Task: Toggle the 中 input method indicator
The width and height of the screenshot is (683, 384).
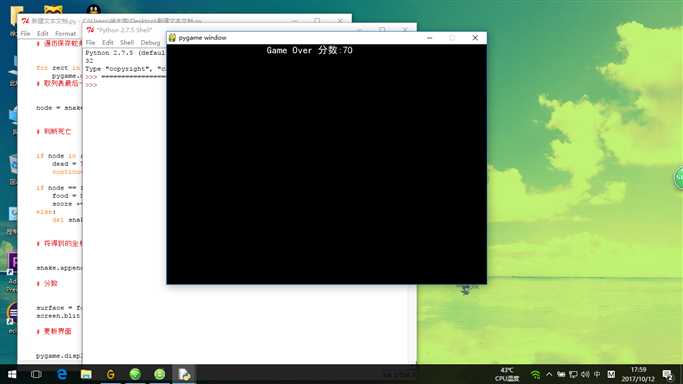Action: [597, 374]
